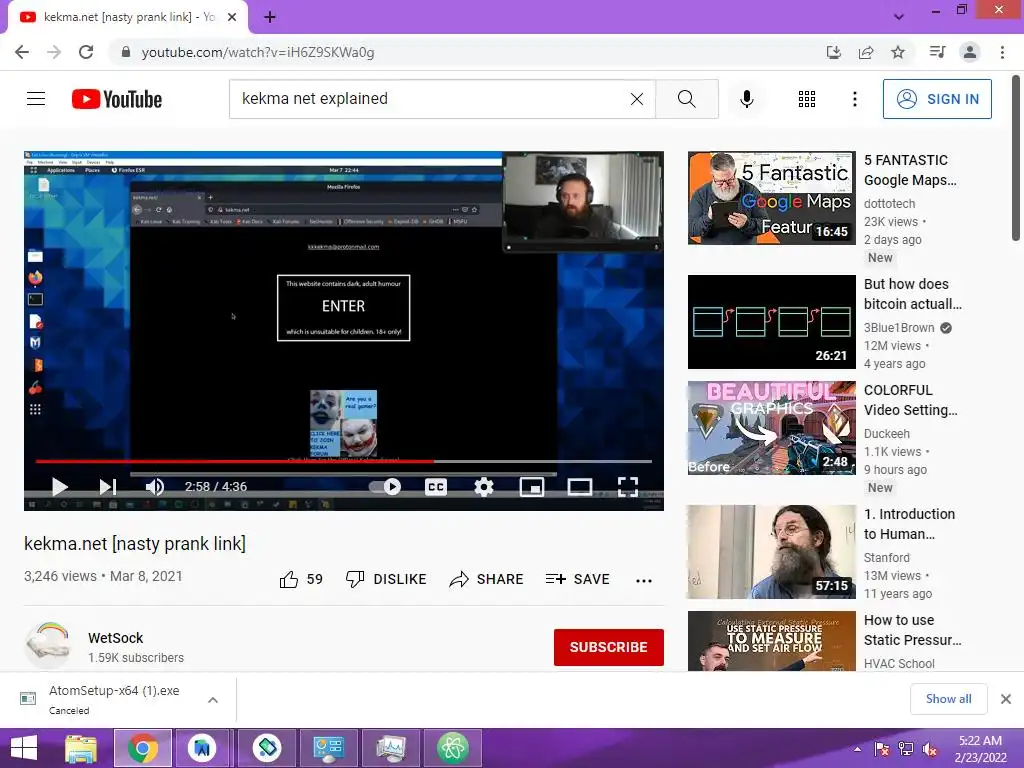Open tab search chevron
The width and height of the screenshot is (1024, 768).
click(899, 17)
